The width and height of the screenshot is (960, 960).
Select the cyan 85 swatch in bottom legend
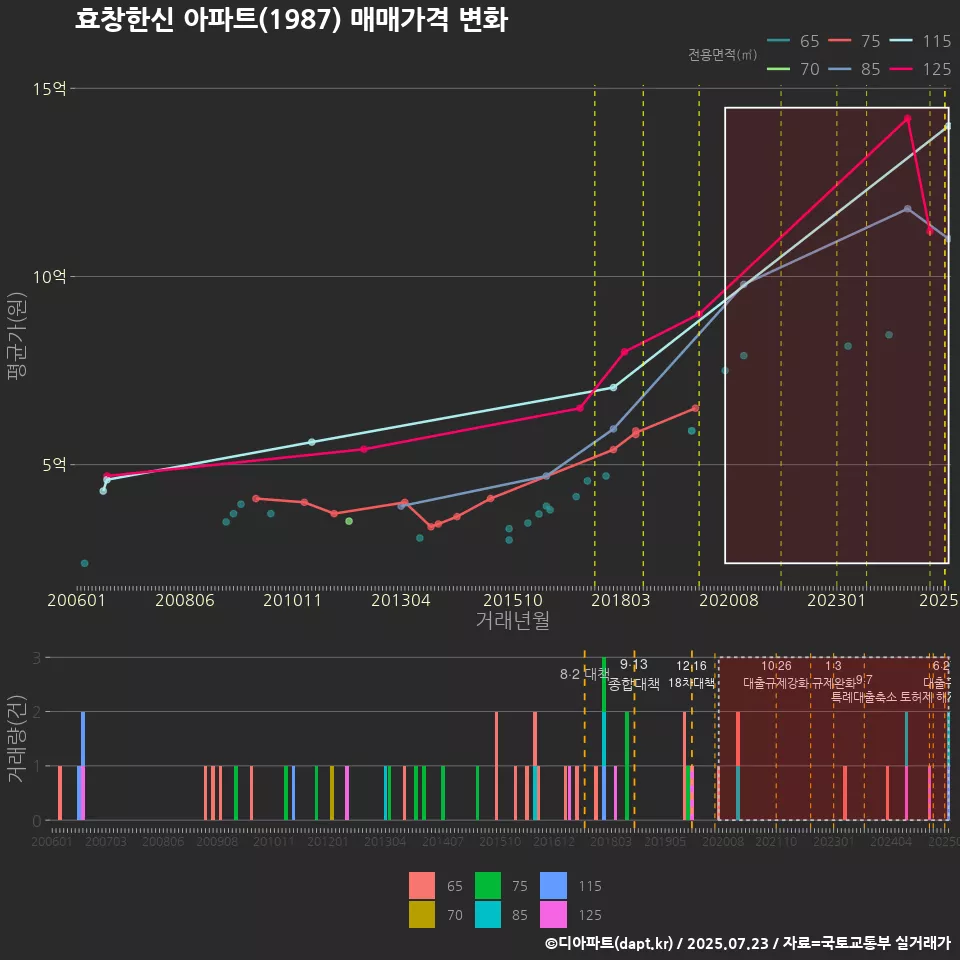488,914
